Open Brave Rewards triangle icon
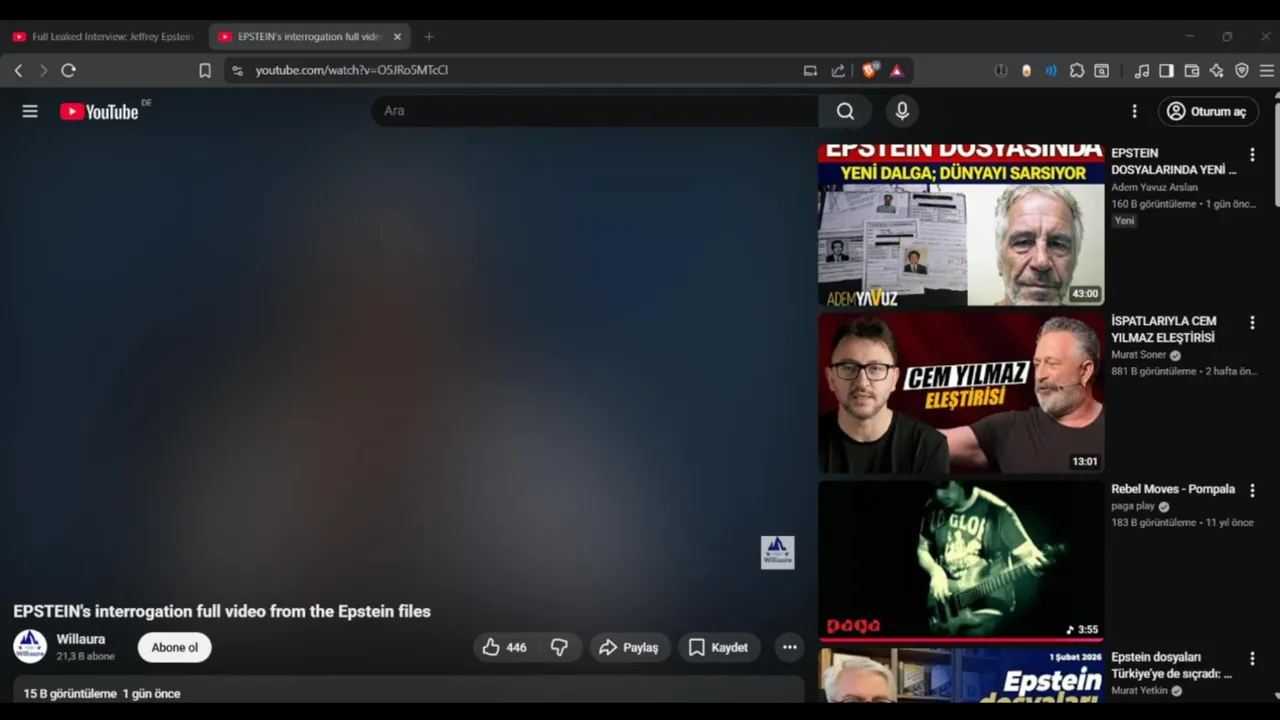1280x720 pixels. [x=897, y=70]
